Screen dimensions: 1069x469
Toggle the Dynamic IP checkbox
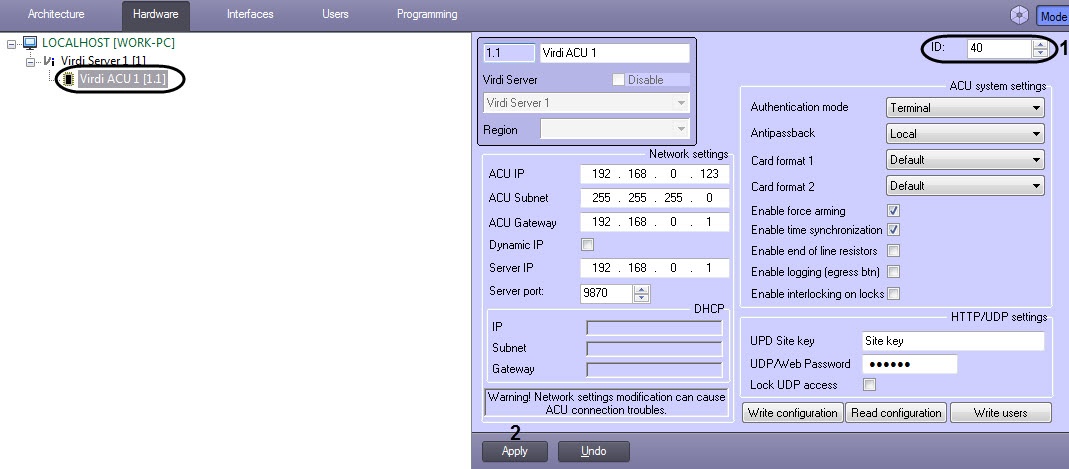tap(587, 245)
